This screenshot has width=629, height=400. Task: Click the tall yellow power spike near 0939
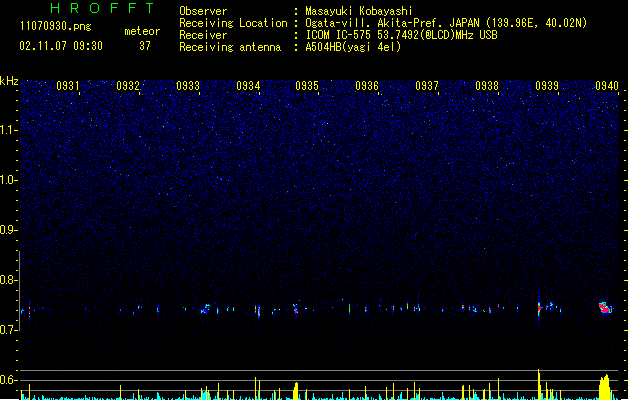(x=539, y=384)
